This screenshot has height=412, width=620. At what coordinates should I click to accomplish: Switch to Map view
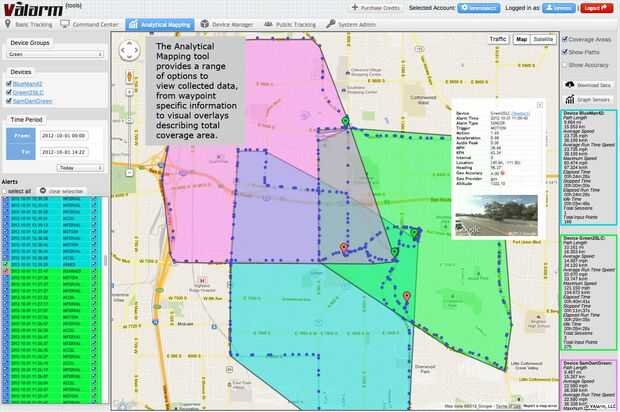[522, 39]
